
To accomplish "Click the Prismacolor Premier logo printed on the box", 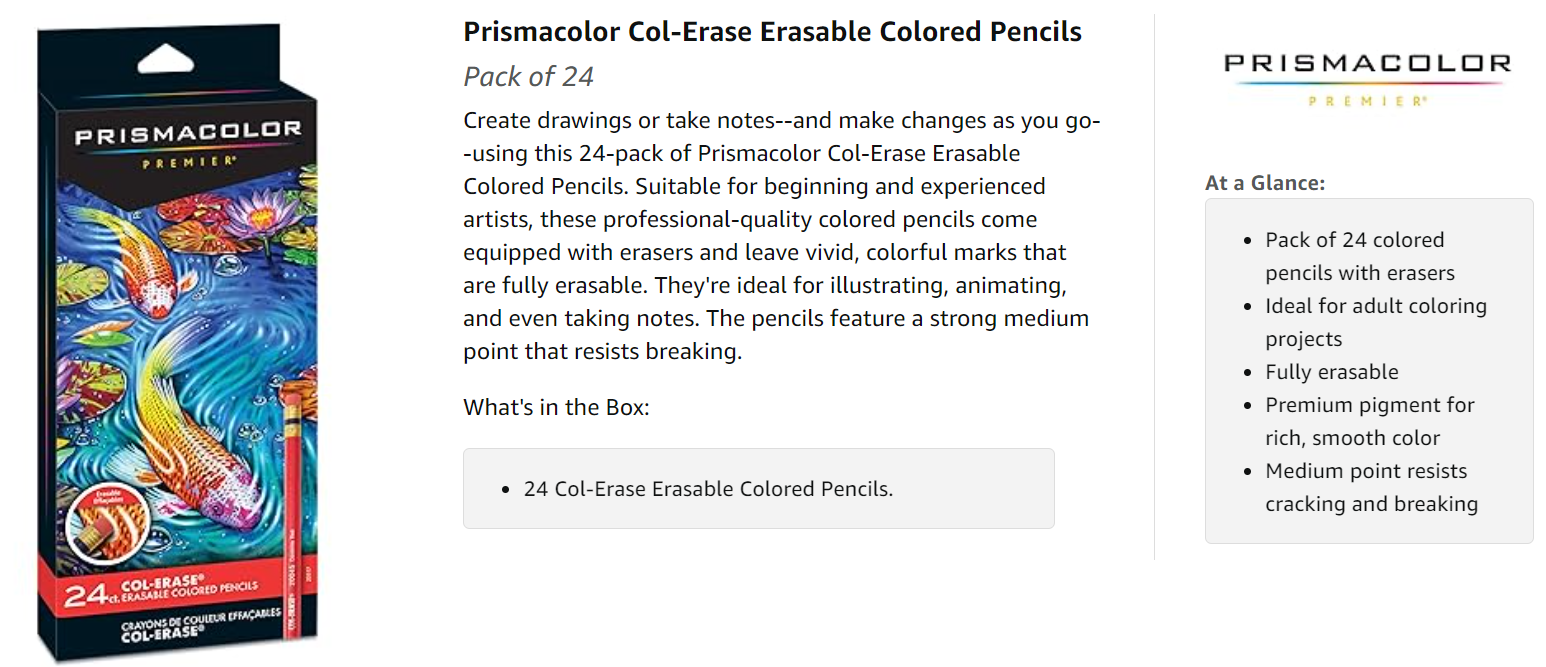I will [x=187, y=139].
